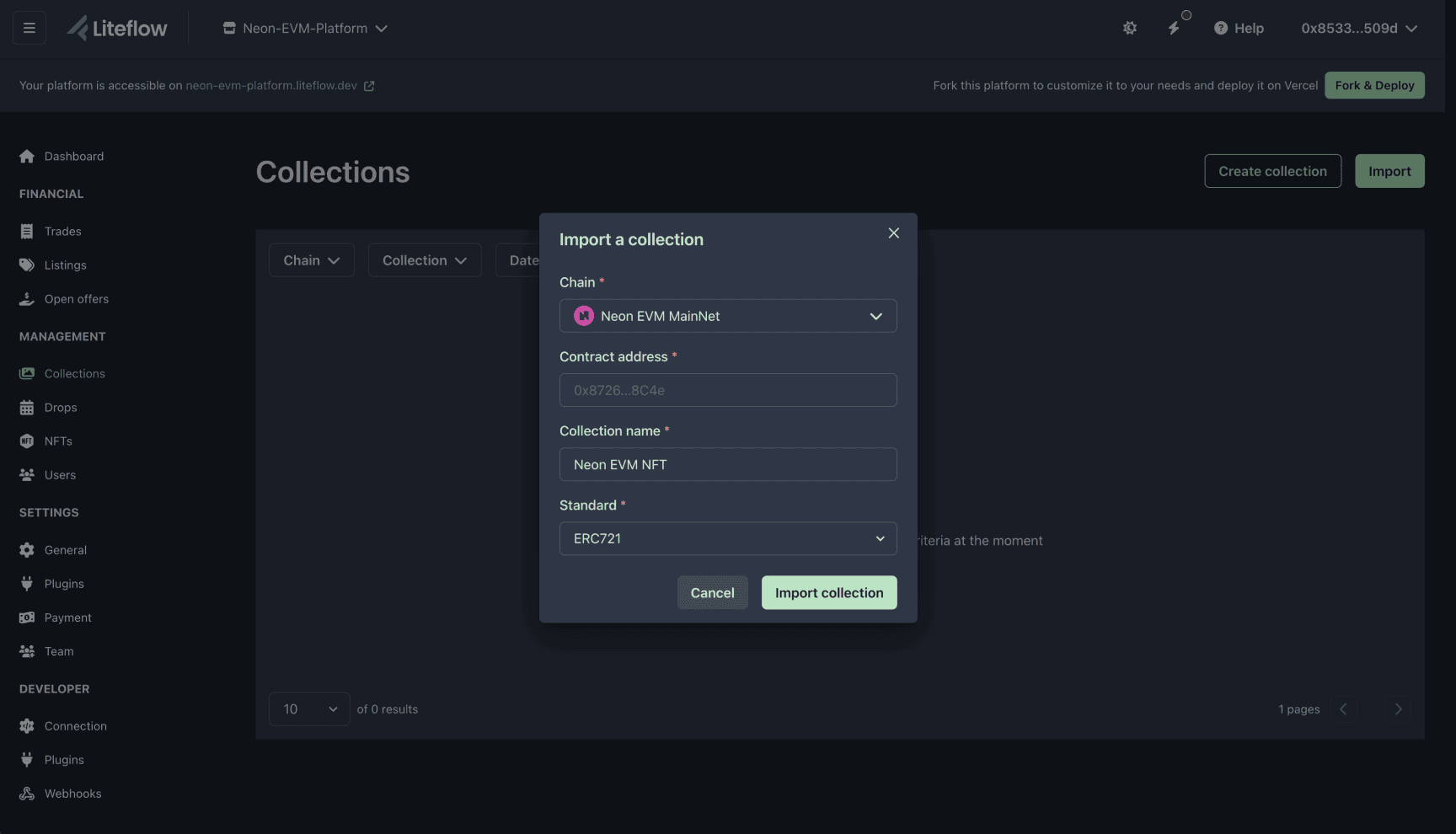Open General in the Settings section
This screenshot has height=834, width=1456.
tap(66, 549)
